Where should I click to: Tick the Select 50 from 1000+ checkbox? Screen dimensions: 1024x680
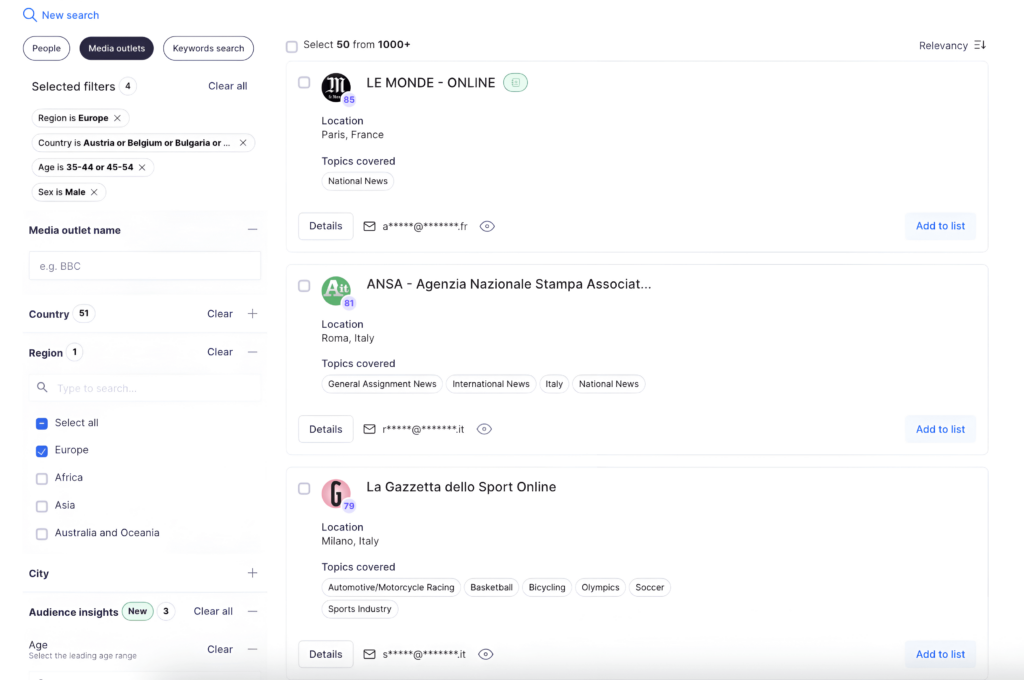(x=292, y=46)
